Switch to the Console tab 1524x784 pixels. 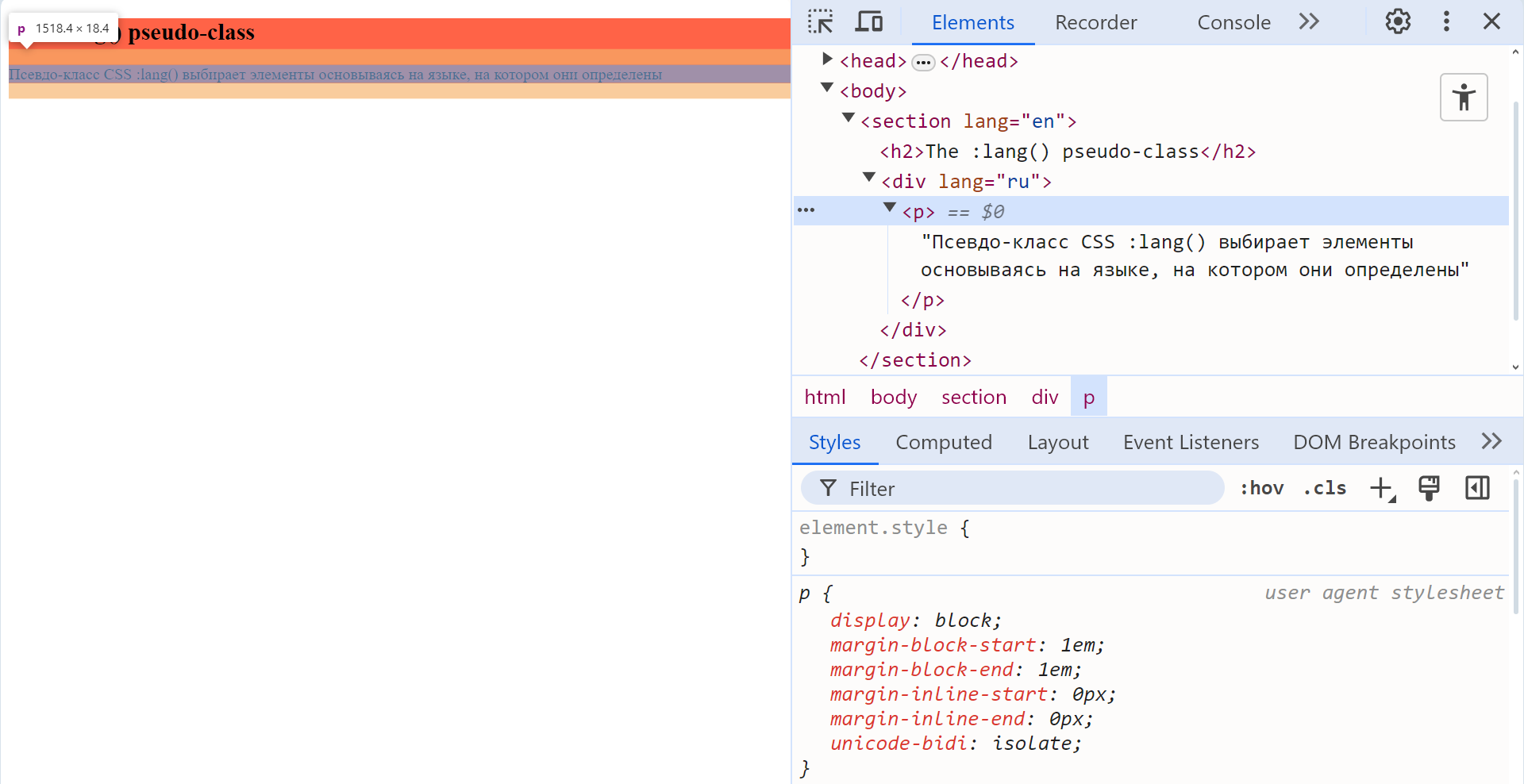click(1233, 22)
